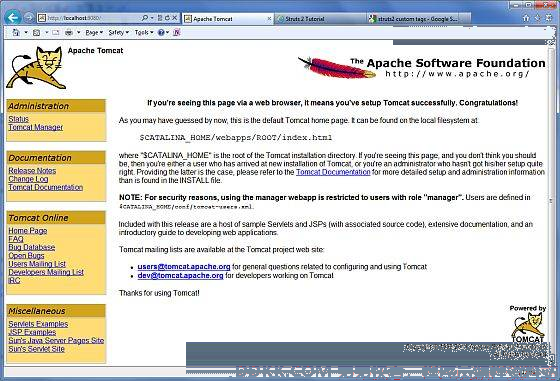
Task: Click the search magnifier in address bar
Action: pos(145,17)
